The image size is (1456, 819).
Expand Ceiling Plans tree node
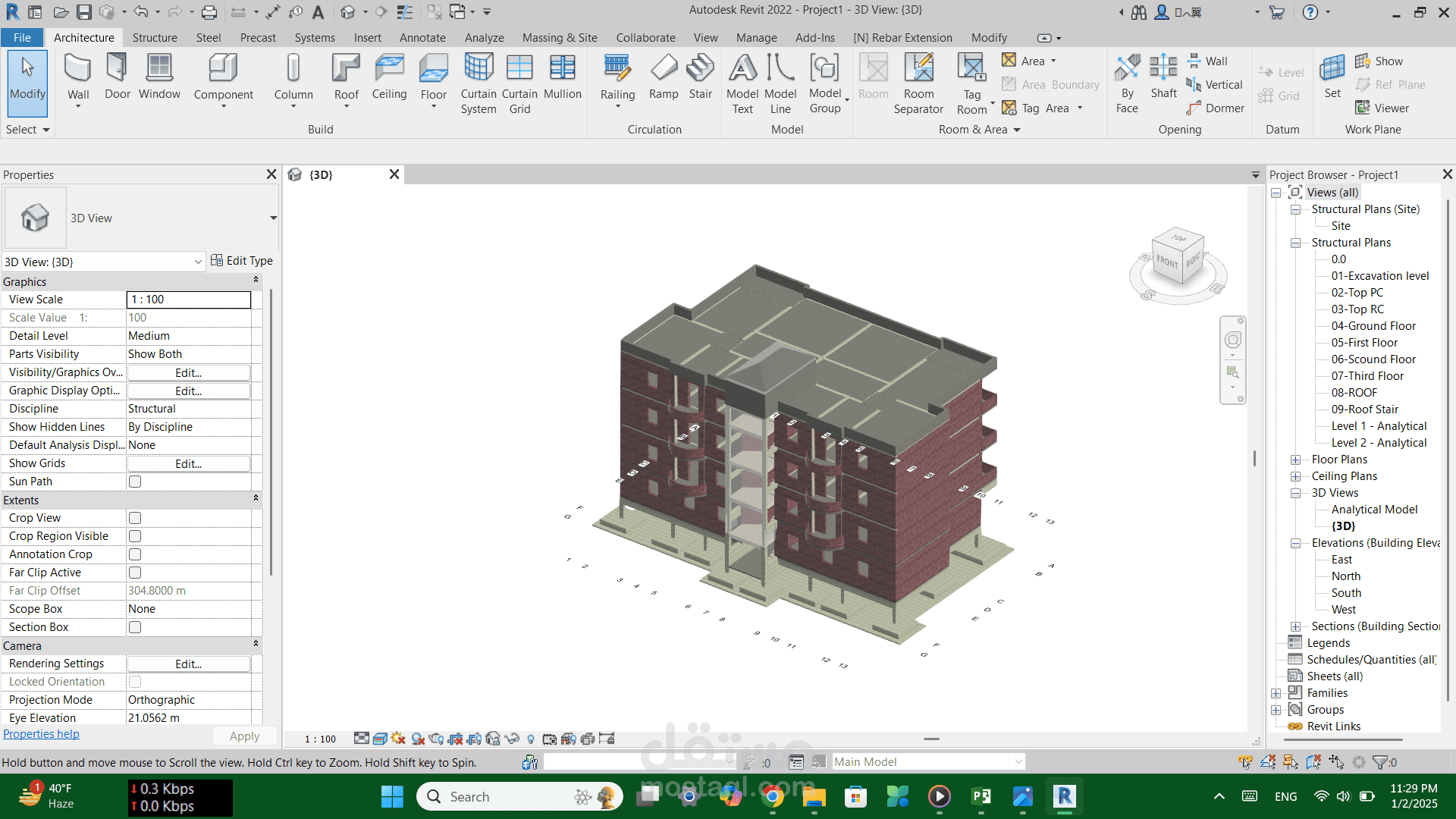pos(1295,476)
